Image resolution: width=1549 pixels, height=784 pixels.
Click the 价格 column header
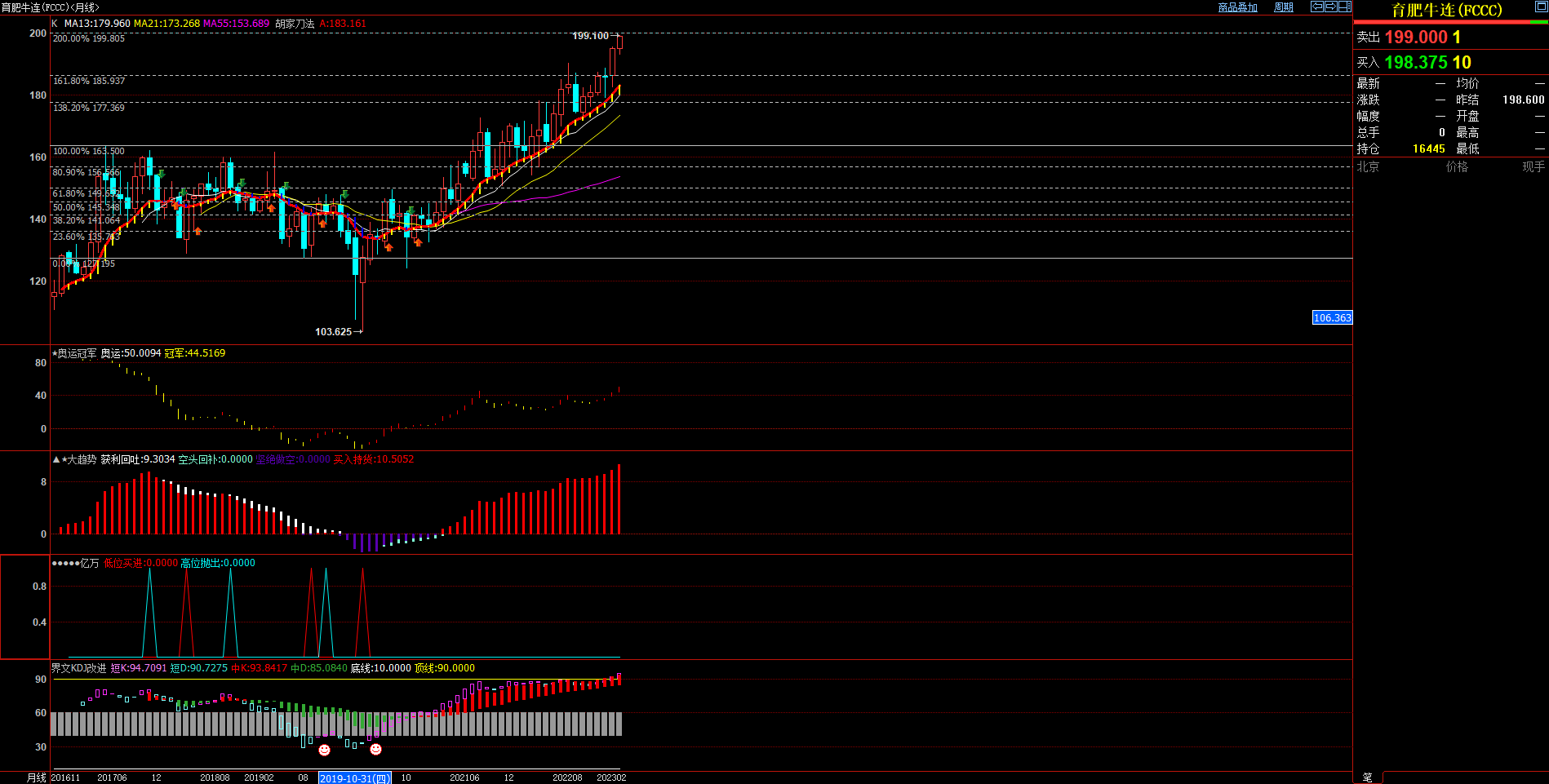[x=1457, y=166]
